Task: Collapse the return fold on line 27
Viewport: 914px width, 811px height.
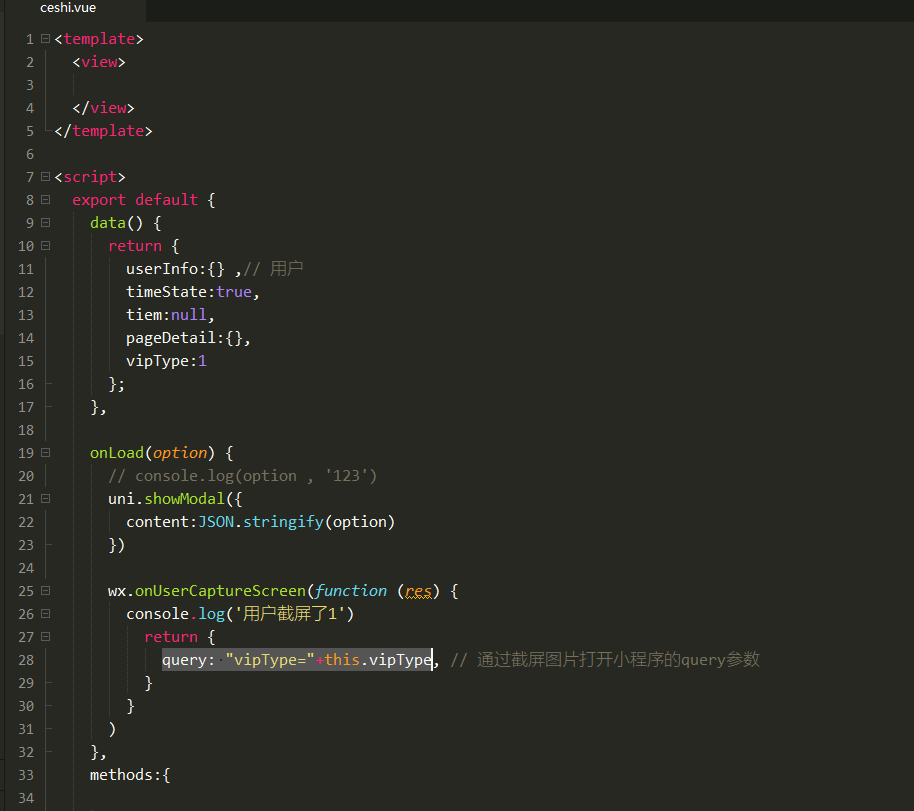Action: click(45, 637)
